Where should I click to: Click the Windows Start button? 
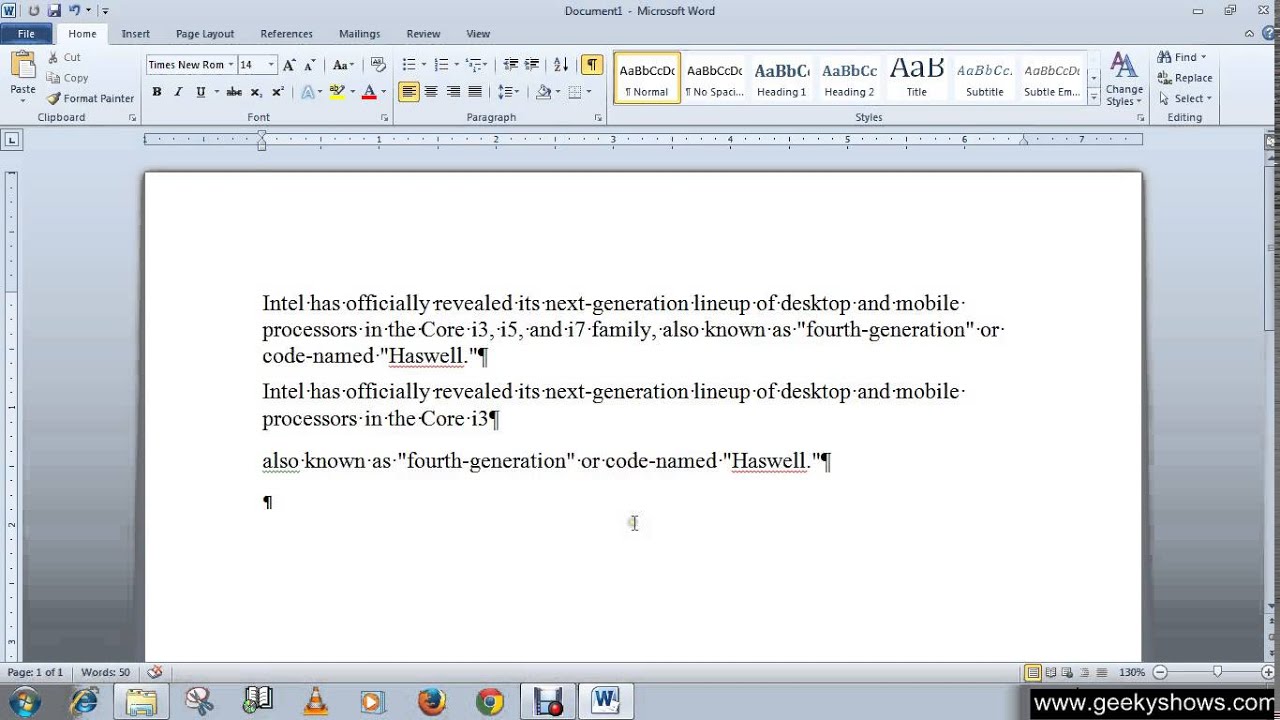click(24, 701)
